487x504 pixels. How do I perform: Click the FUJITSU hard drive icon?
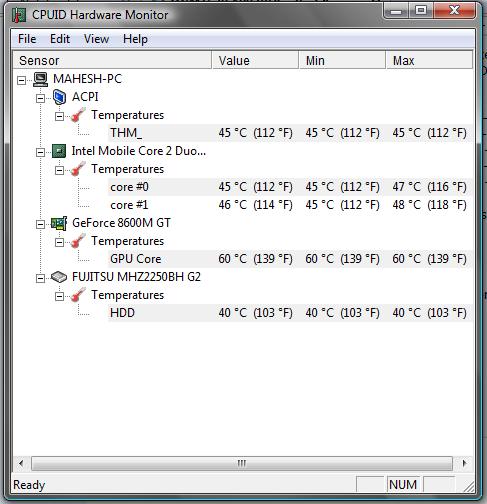pos(59,277)
